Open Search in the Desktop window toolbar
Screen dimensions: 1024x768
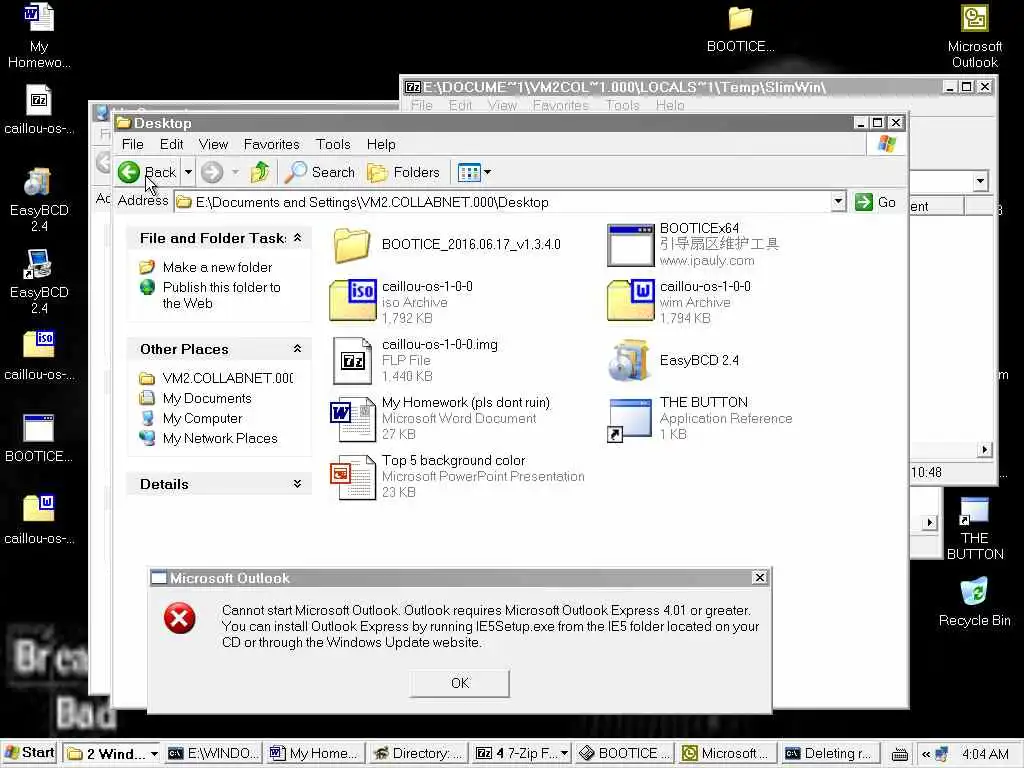tap(320, 172)
